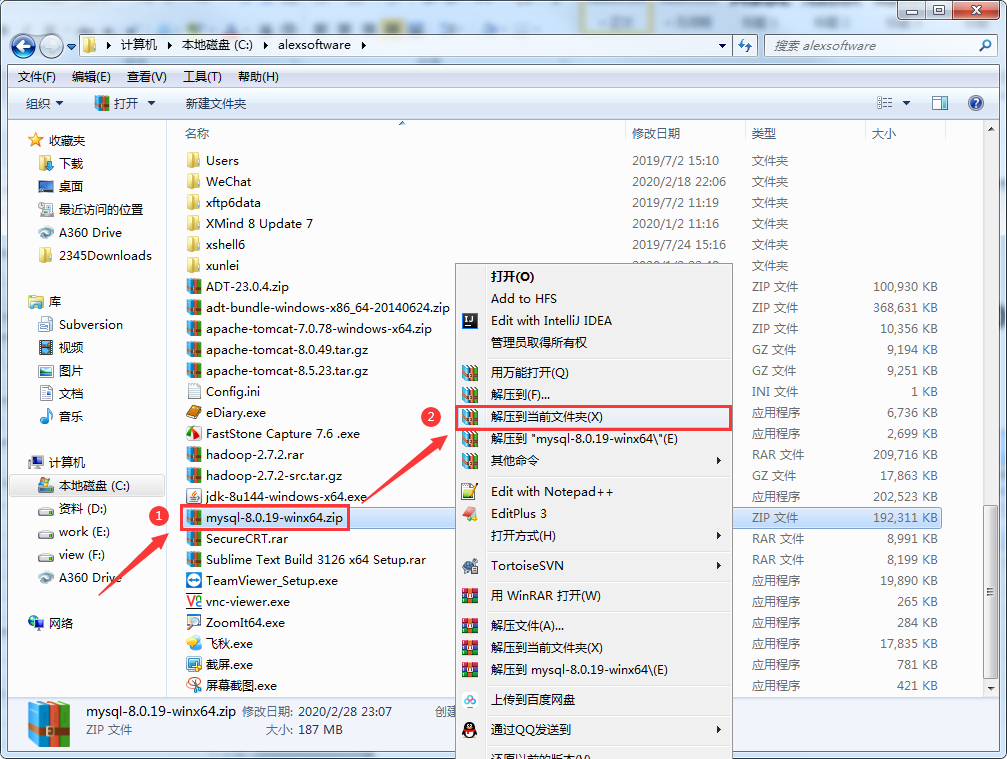The image size is (1007, 759).
Task: Click the TeamViewer_Setup.exe icon
Action: point(193,580)
